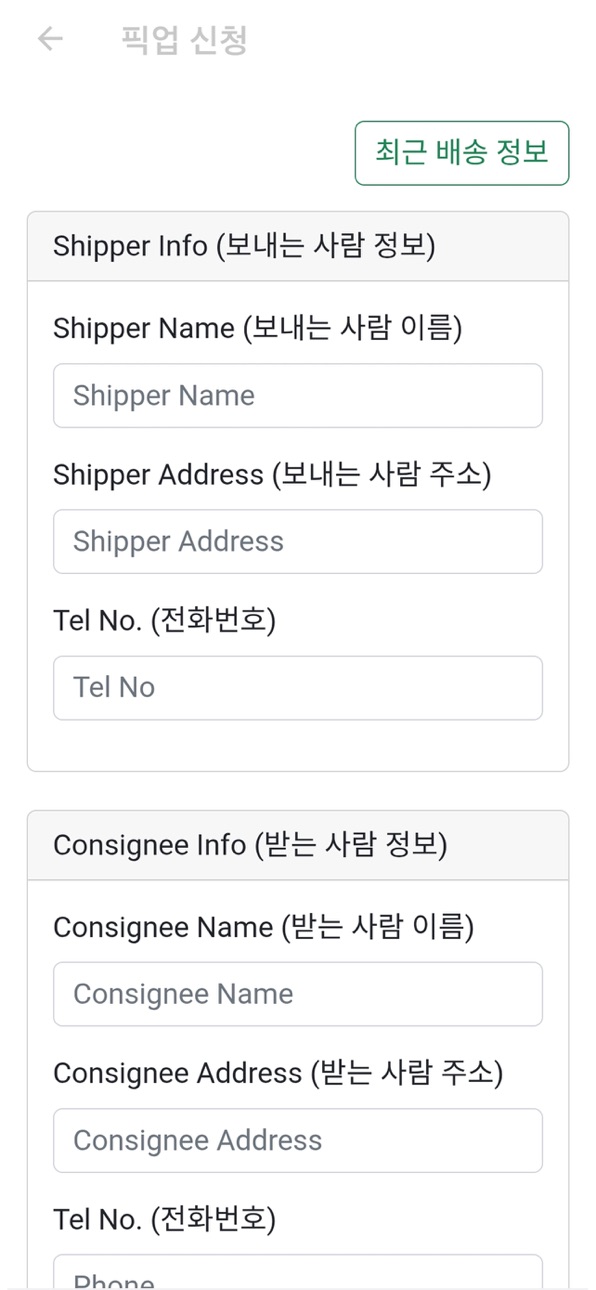The image size is (596, 1290).
Task: Tap the Tel No. label in Consignee section
Action: tap(164, 1219)
